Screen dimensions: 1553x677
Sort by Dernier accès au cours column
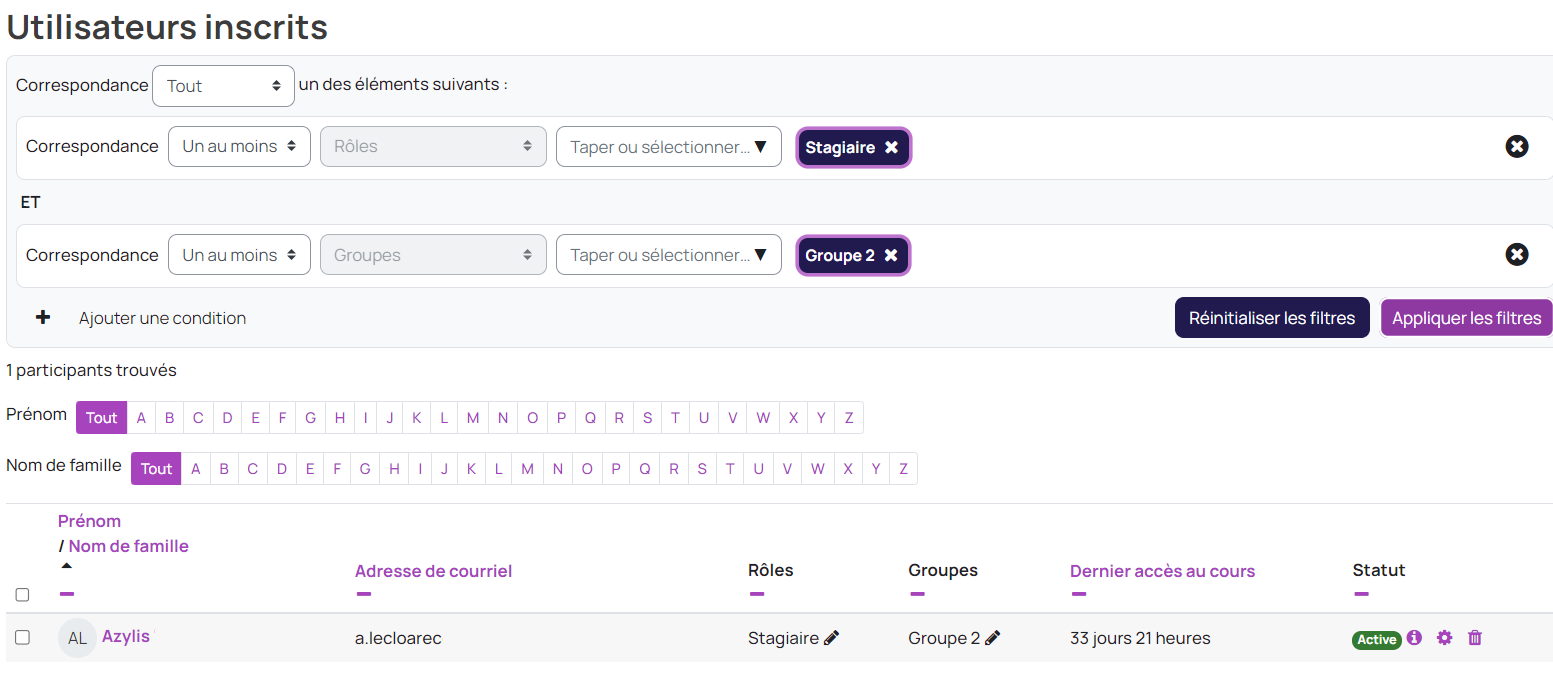(x=1162, y=571)
